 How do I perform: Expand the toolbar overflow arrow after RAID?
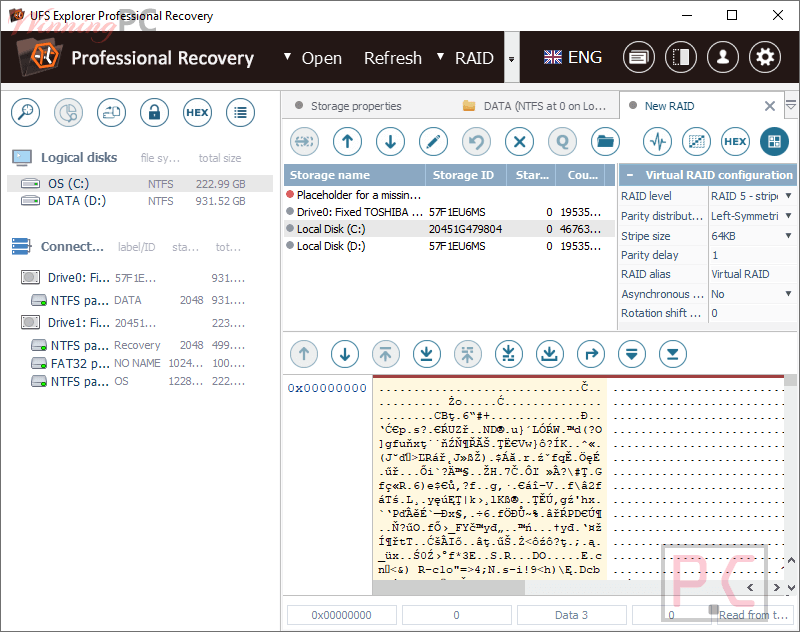coord(512,59)
